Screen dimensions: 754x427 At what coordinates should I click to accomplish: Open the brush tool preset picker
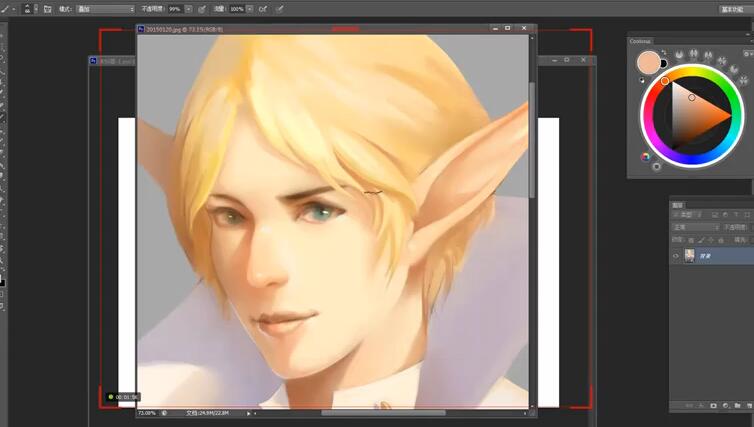(7, 9)
